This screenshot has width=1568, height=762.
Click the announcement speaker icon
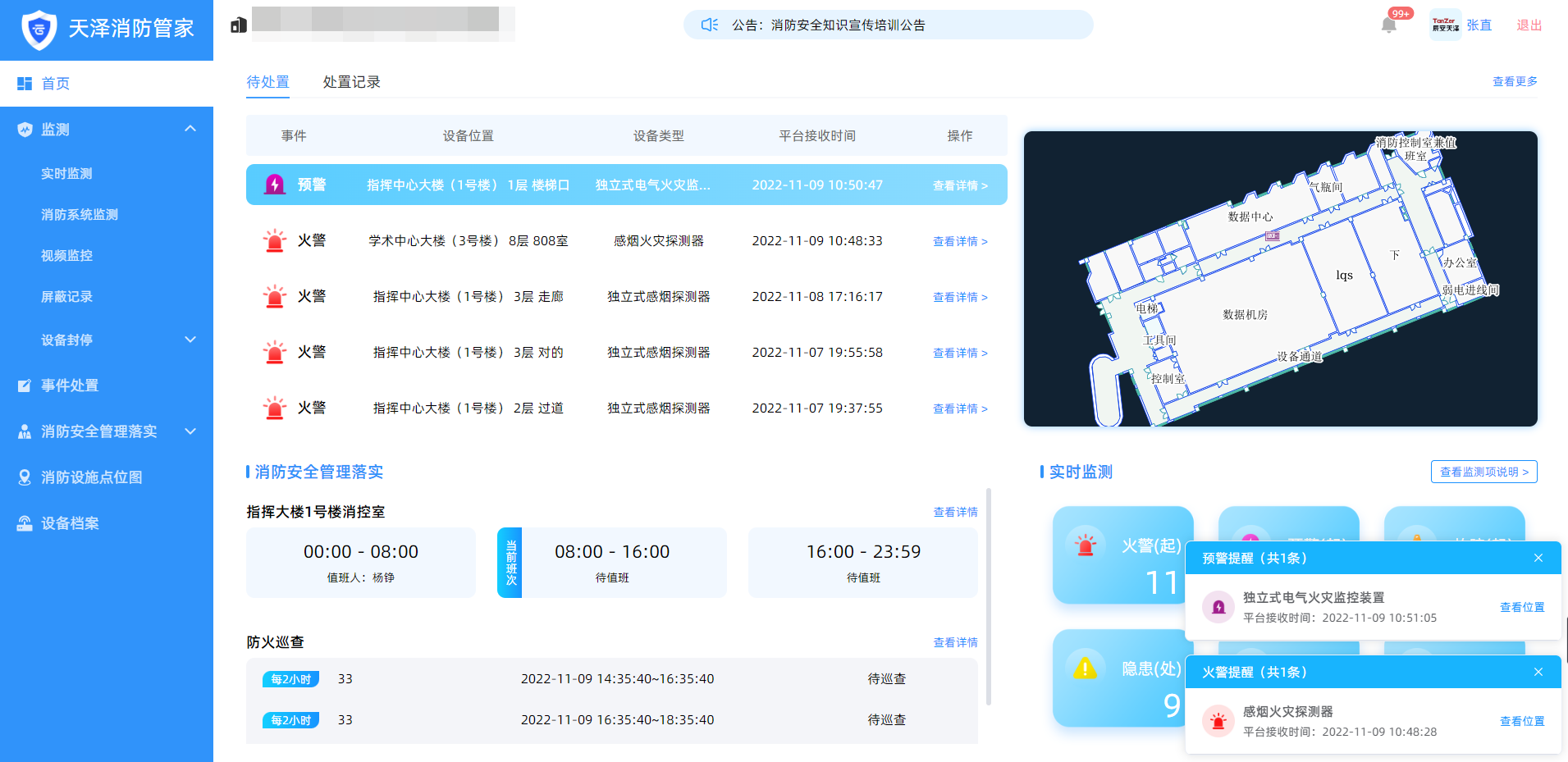[710, 25]
